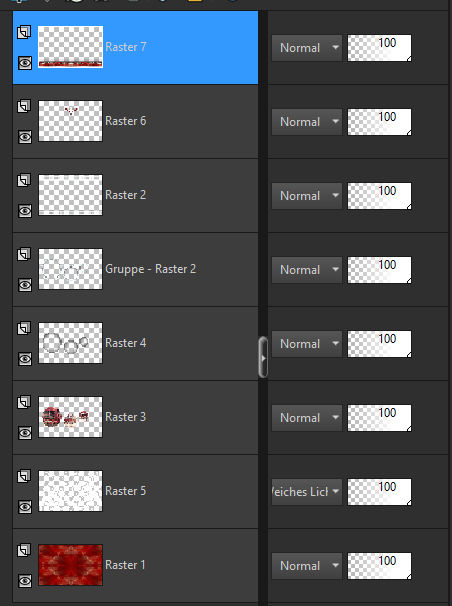The image size is (452, 606).
Task: Click the layer type icon on Gruppe - Raster 2
Action: pyautogui.click(x=24, y=254)
